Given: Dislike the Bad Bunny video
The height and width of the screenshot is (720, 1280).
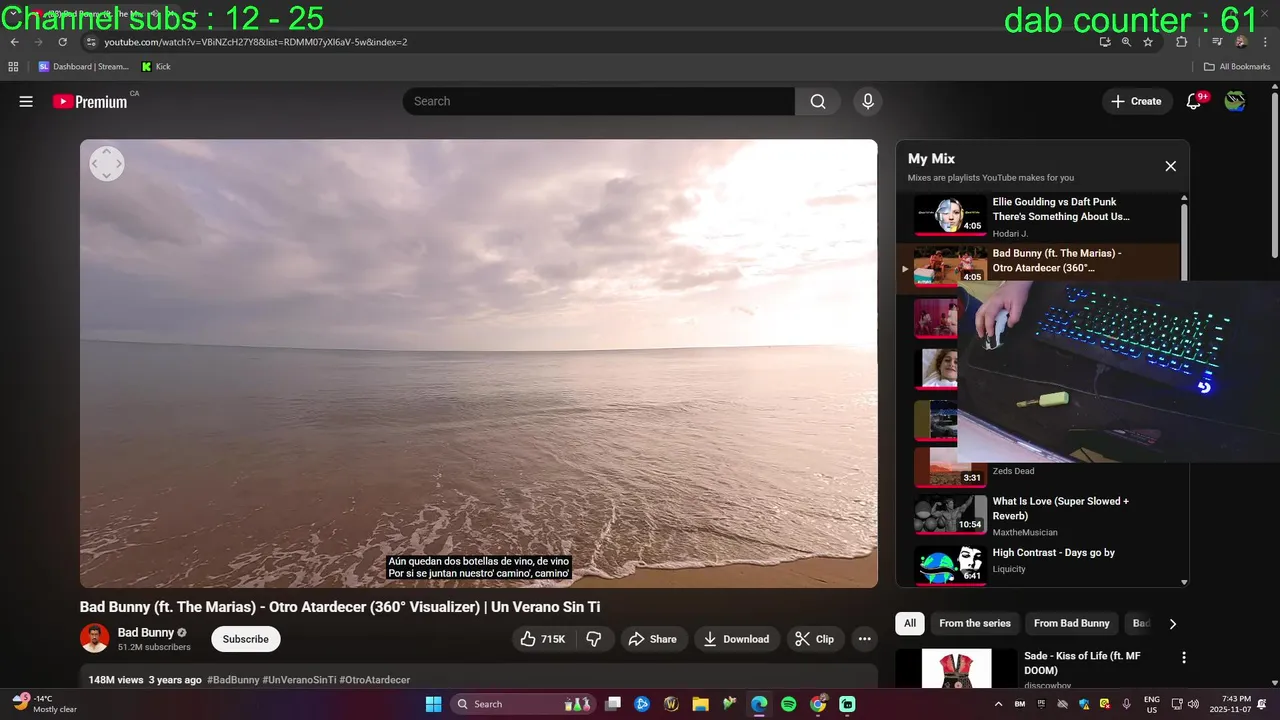Looking at the screenshot, I should [593, 639].
